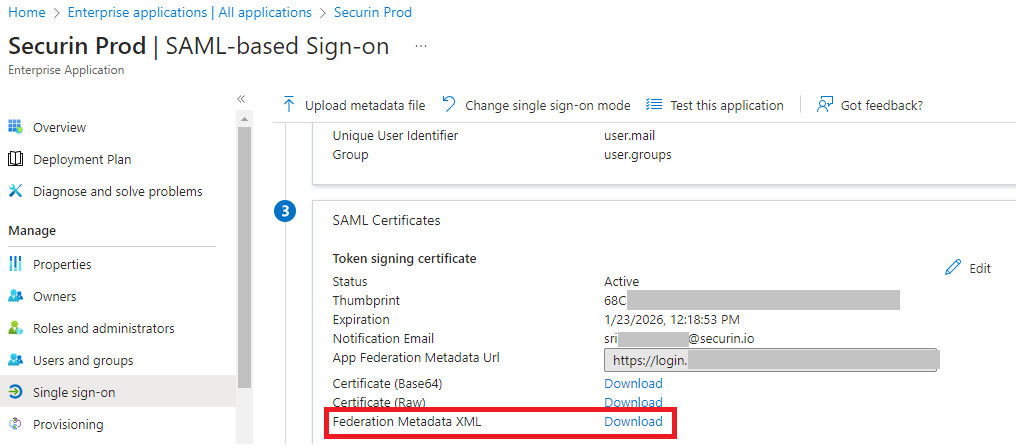Navigate to Home breadcrumb
The width and height of the screenshot is (1016, 448).
tap(27, 12)
